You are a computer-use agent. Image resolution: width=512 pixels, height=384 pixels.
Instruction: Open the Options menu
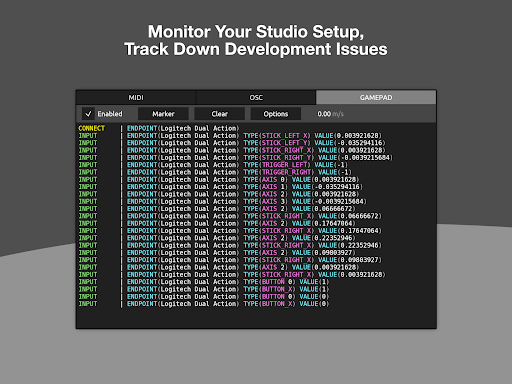click(276, 114)
